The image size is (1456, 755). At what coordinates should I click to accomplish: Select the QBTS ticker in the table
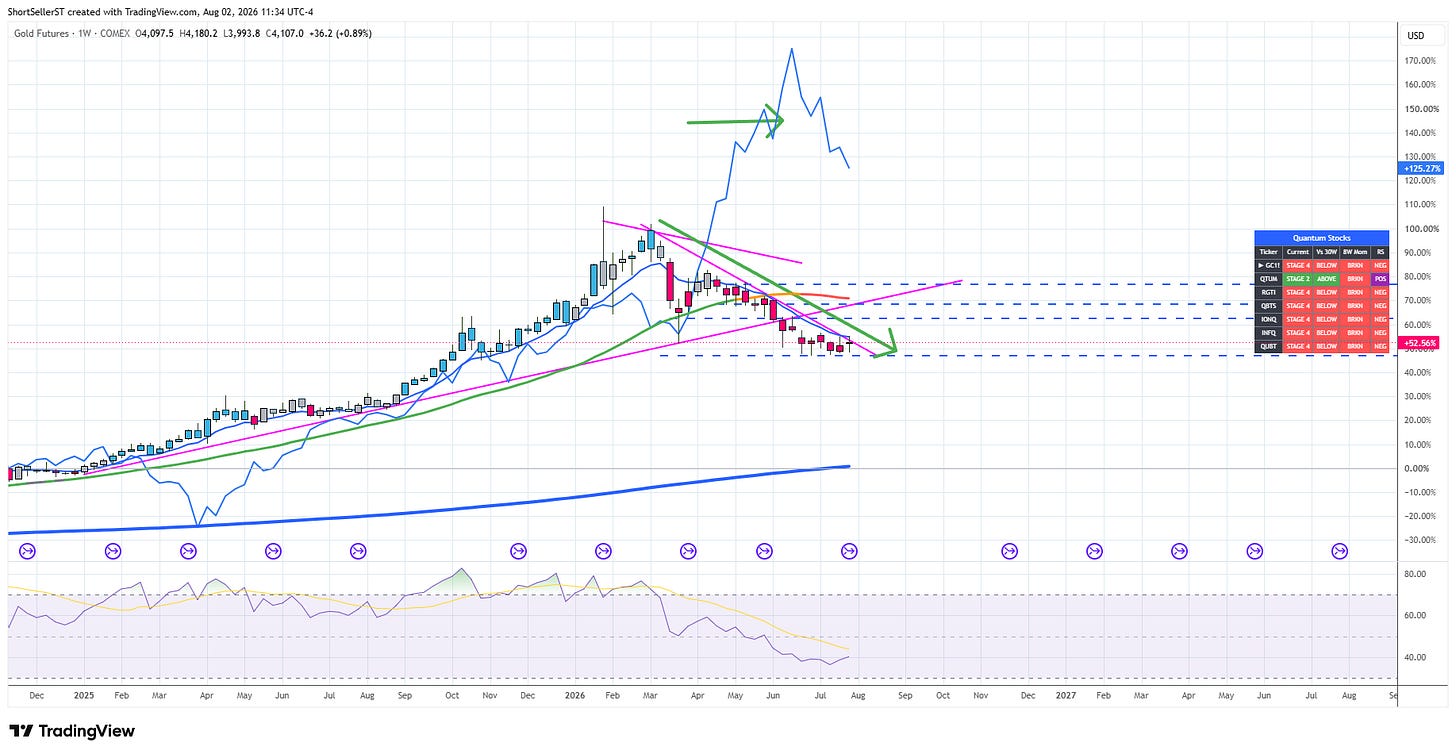click(x=1268, y=306)
